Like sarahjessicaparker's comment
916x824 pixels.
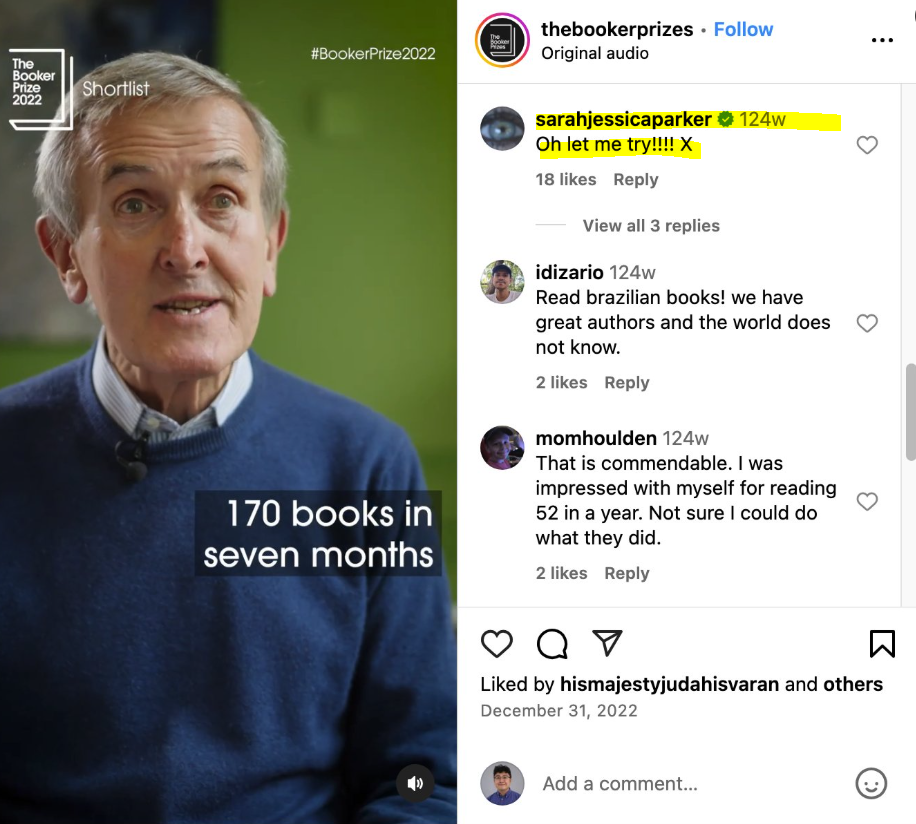pos(867,145)
